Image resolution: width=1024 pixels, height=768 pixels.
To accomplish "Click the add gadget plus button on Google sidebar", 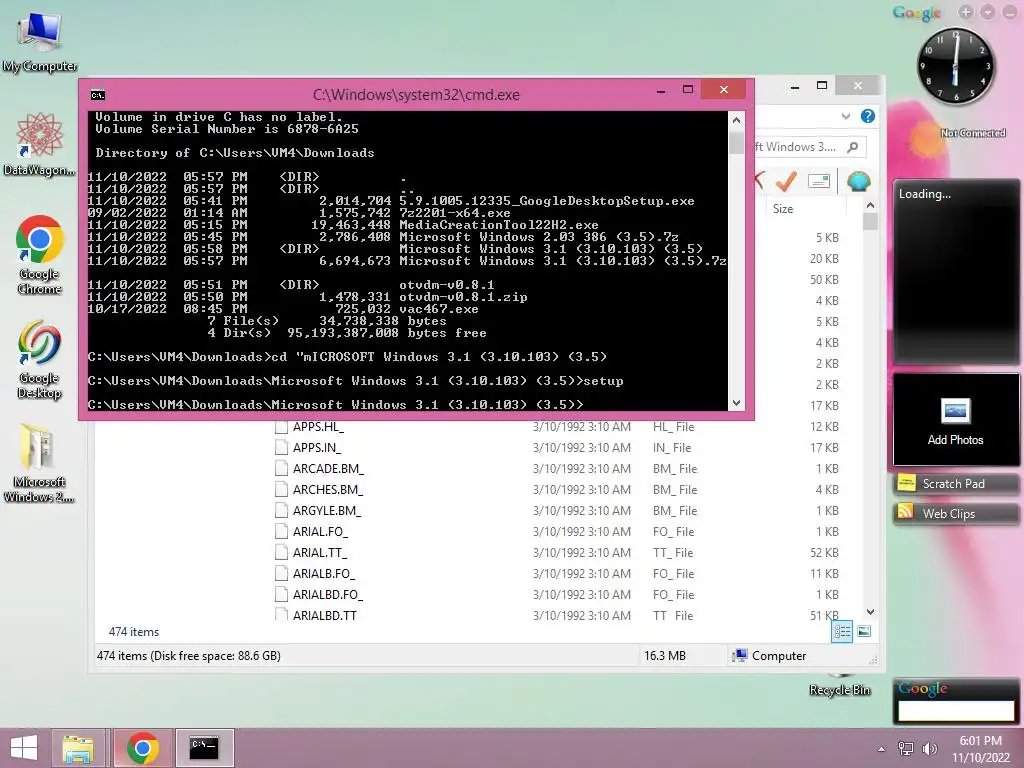I will click(966, 12).
